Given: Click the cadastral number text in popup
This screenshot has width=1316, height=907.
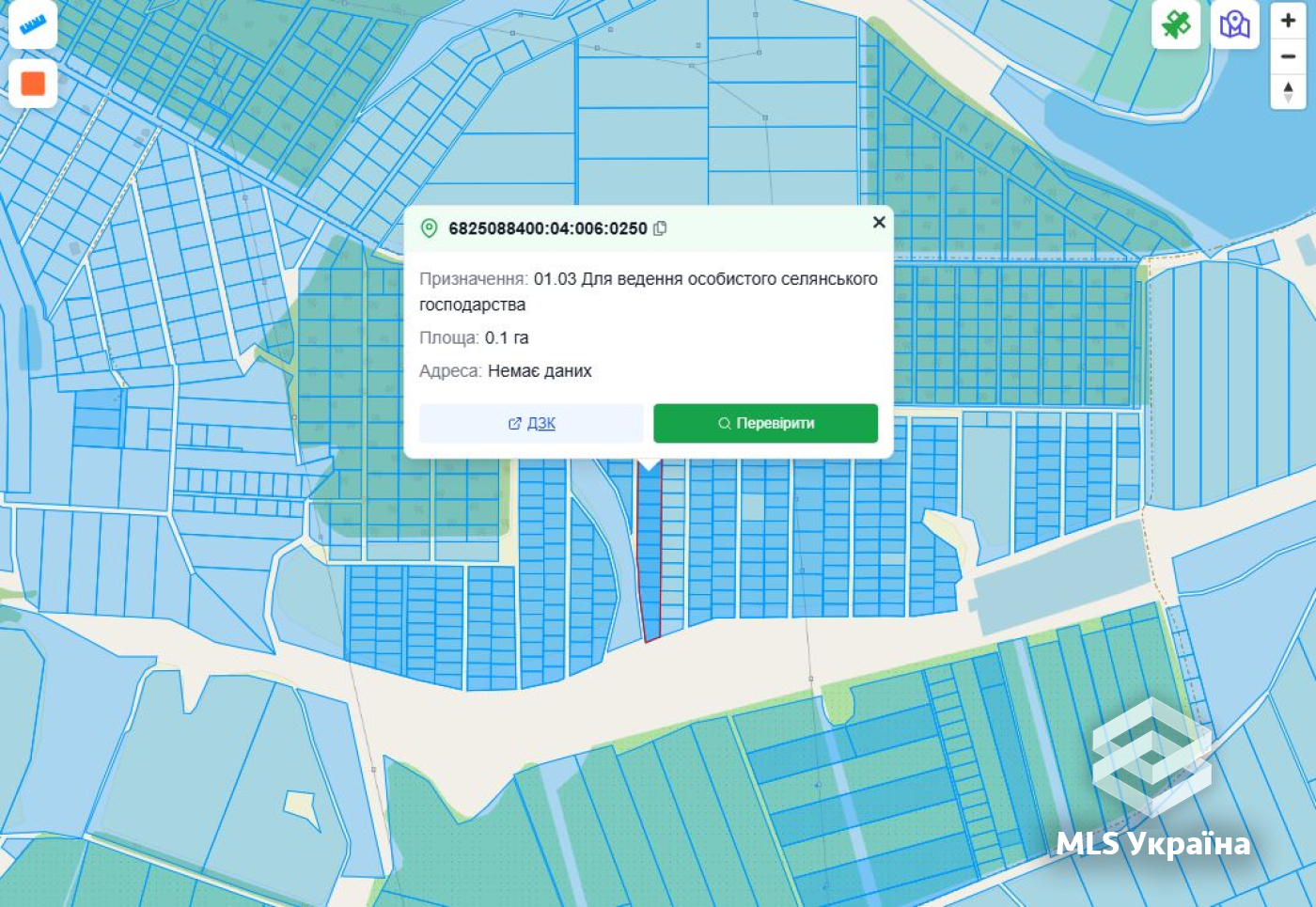Looking at the screenshot, I should pos(548,228).
